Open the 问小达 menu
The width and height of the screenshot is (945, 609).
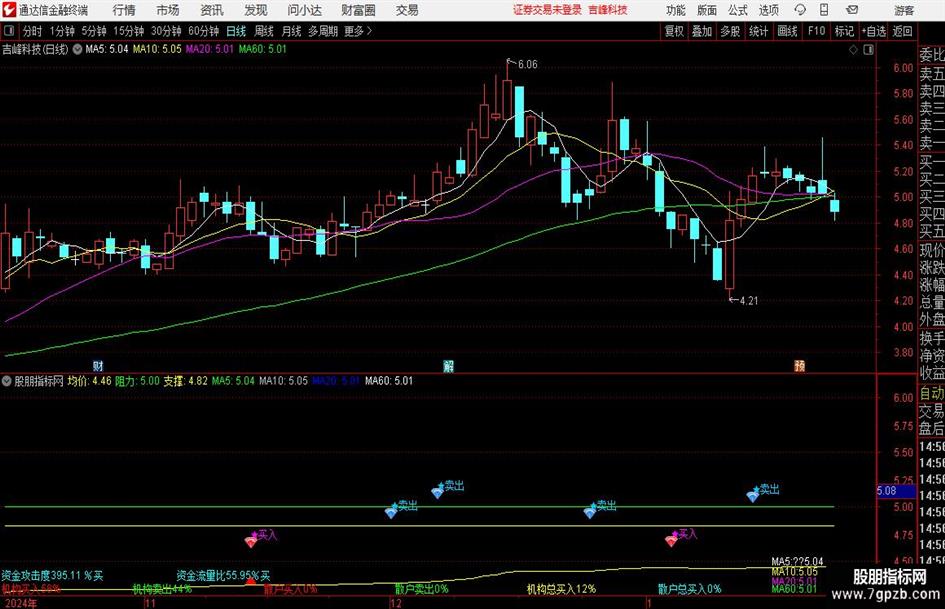(304, 10)
